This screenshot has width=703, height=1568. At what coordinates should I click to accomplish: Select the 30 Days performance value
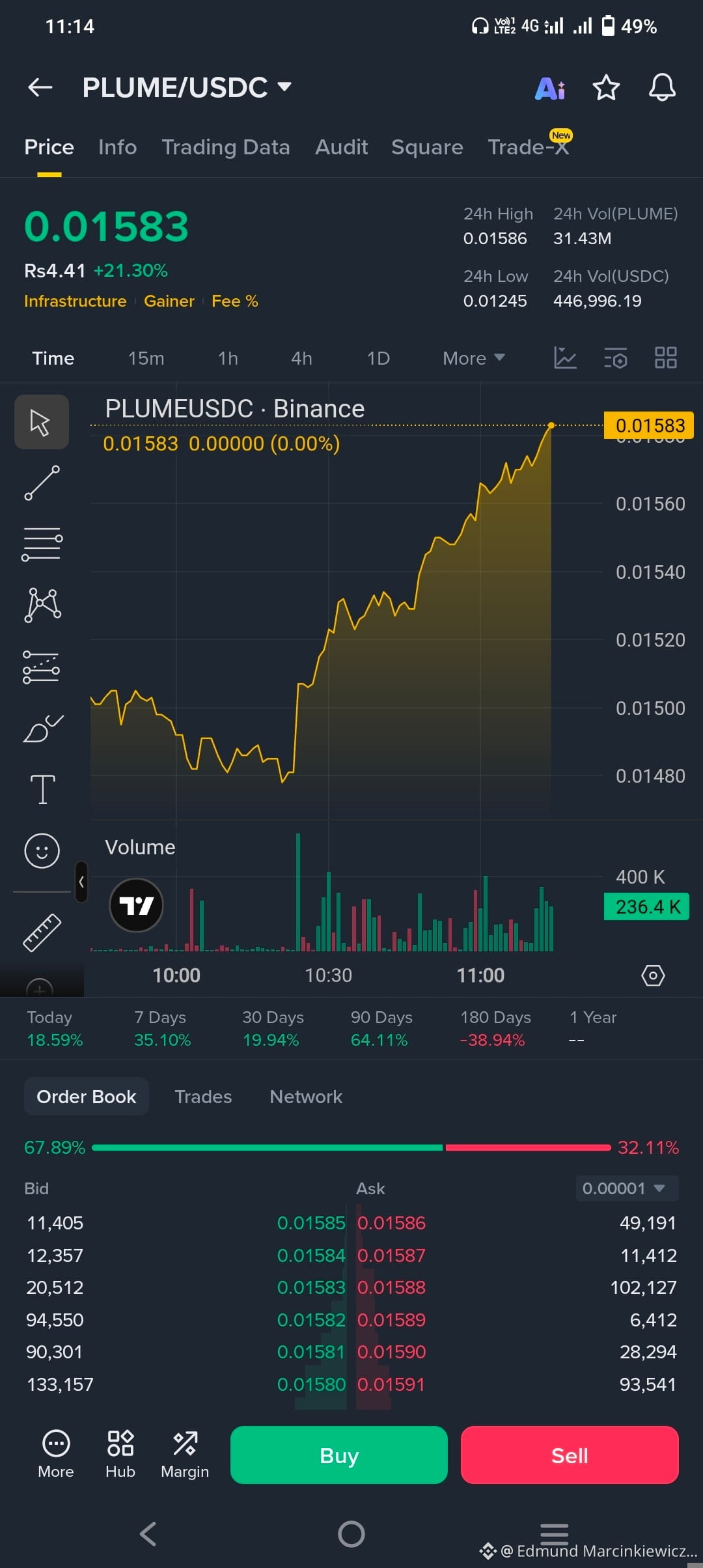271,1040
